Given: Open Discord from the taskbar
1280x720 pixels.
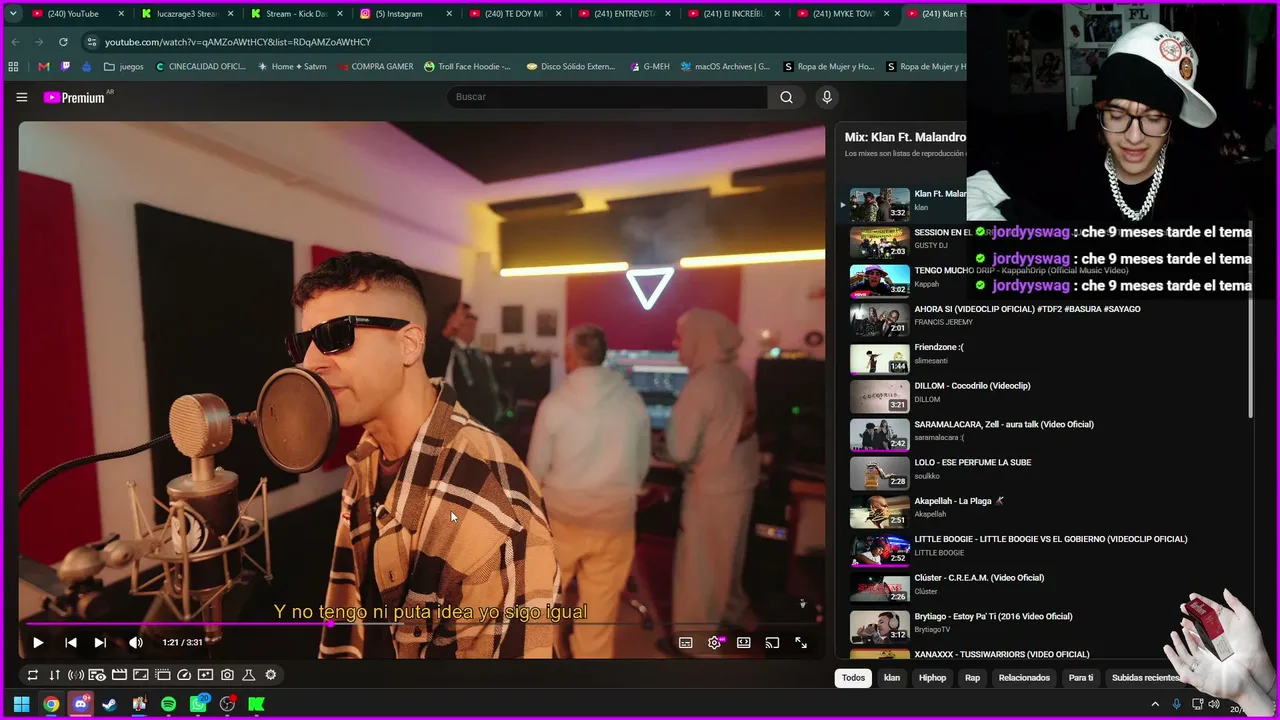Looking at the screenshot, I should point(80,704).
